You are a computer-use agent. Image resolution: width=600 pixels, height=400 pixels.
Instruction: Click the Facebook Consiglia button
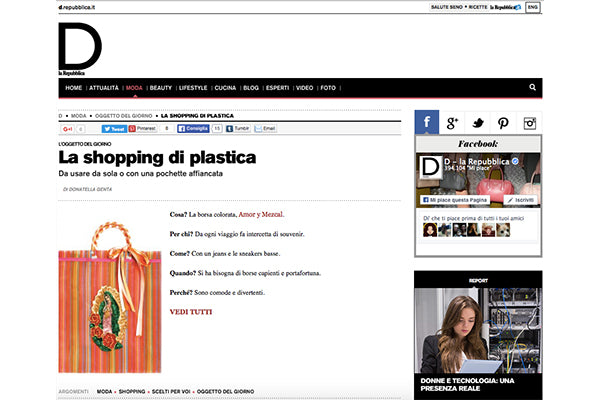coord(193,129)
